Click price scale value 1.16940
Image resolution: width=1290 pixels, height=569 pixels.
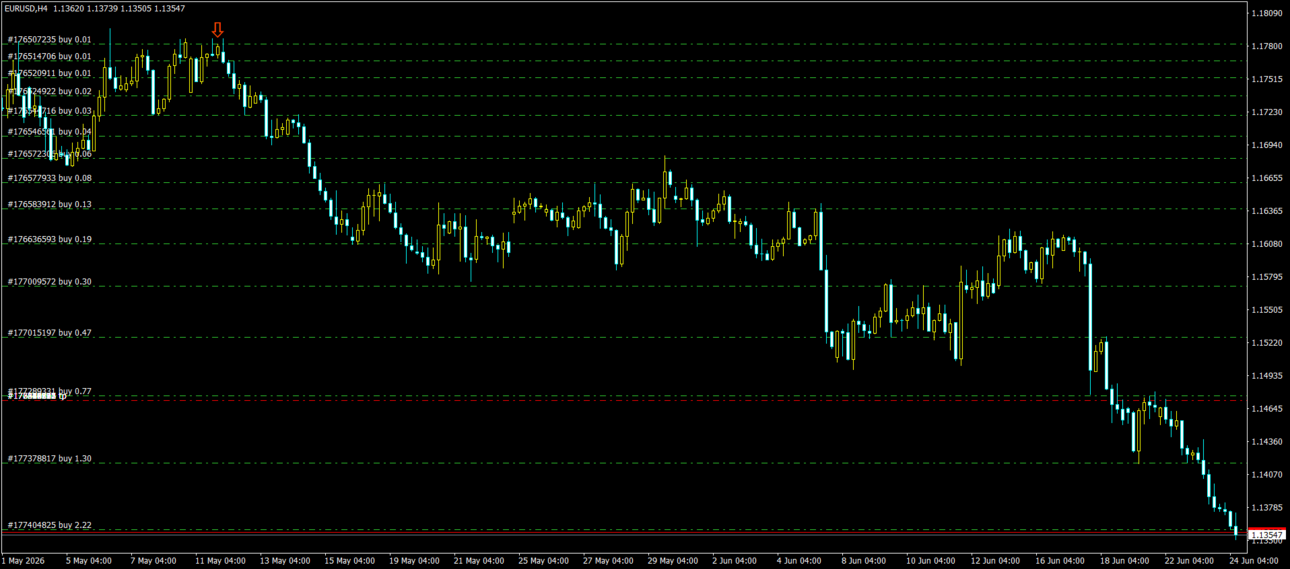coord(1267,145)
